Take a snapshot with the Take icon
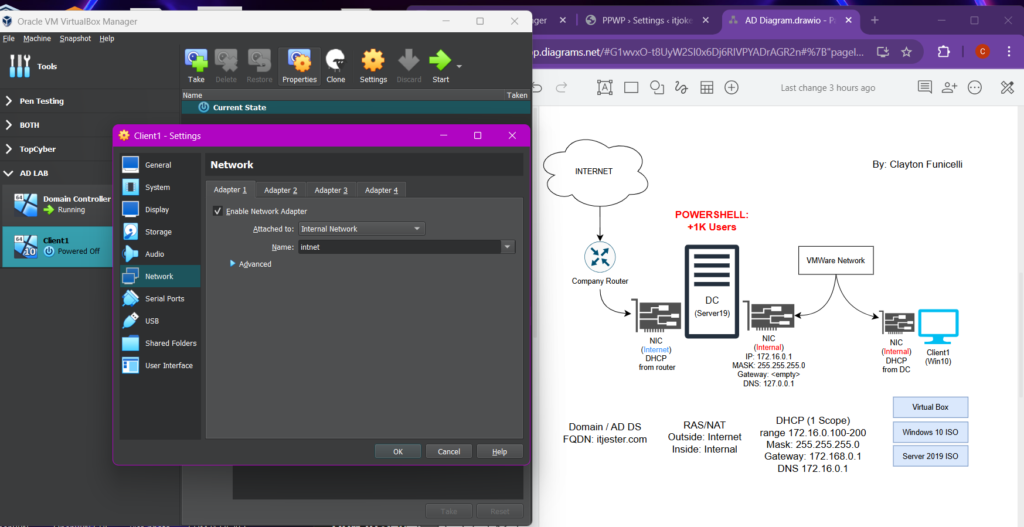1024x527 pixels. click(x=196, y=66)
